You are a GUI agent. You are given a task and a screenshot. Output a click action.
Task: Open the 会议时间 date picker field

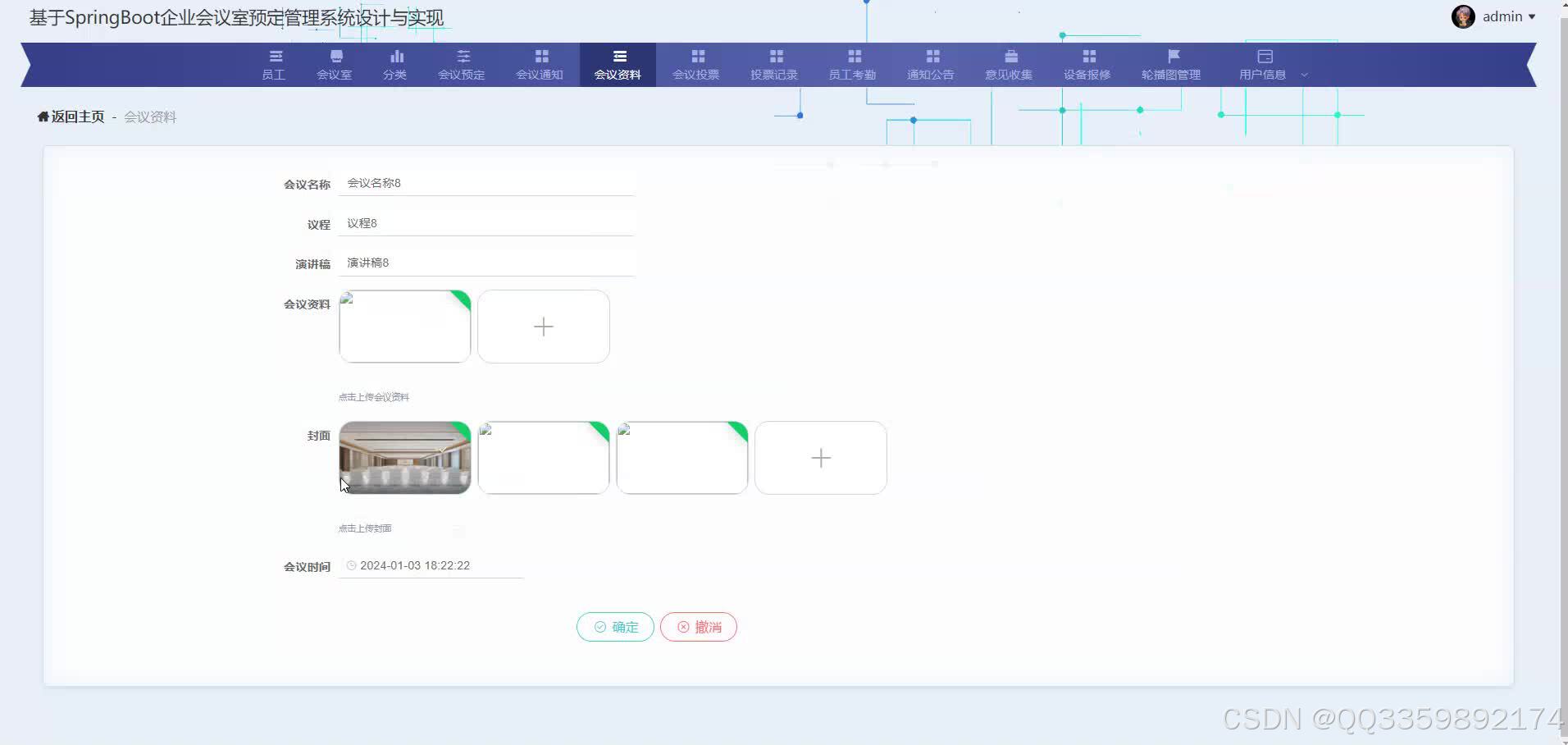(x=431, y=564)
